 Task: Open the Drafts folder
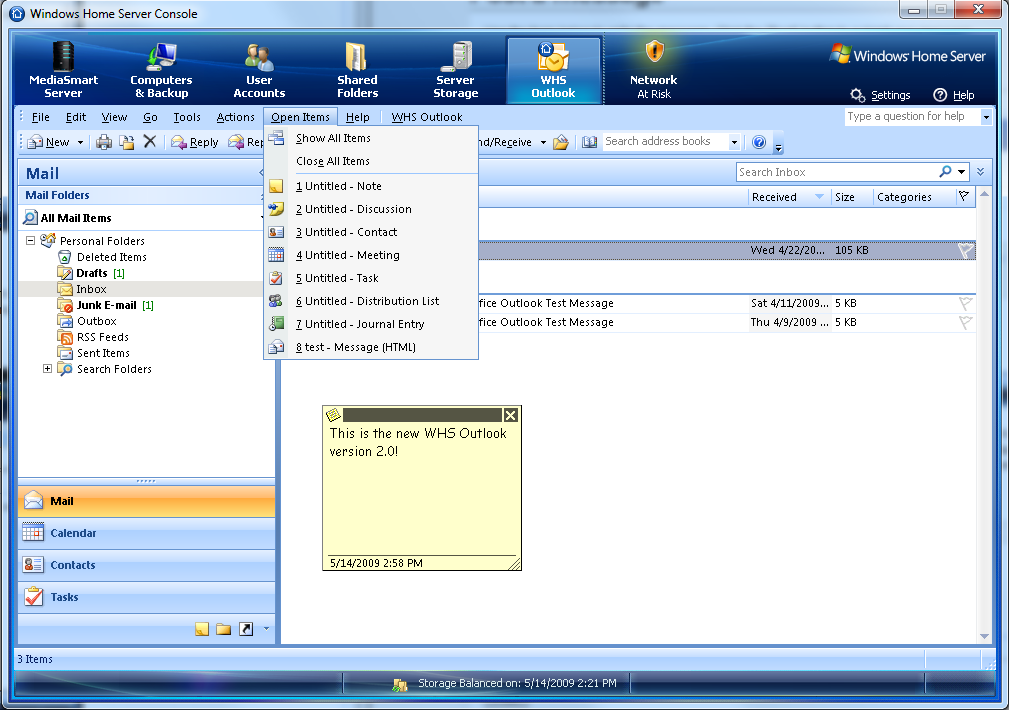[x=91, y=273]
